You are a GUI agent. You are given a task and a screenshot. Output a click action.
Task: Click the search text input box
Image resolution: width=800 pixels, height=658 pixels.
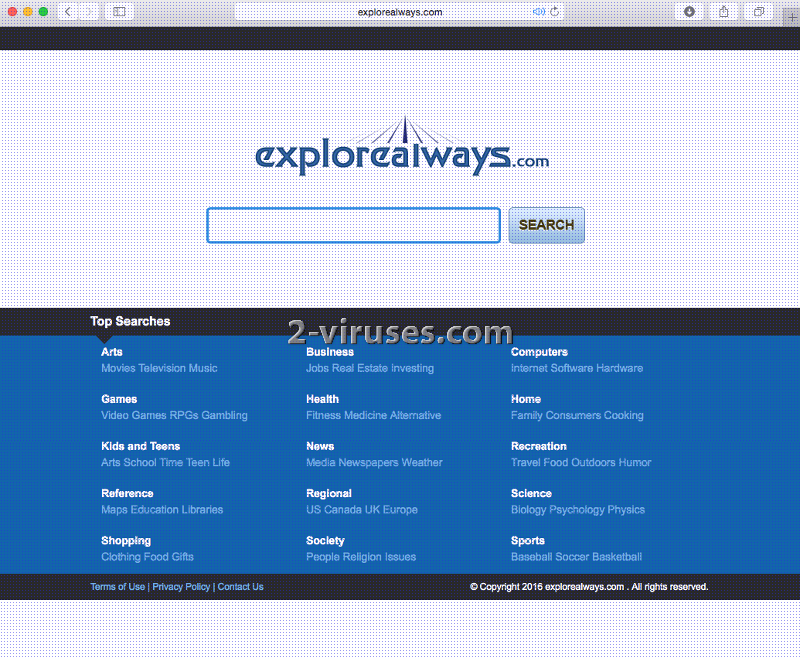point(353,225)
